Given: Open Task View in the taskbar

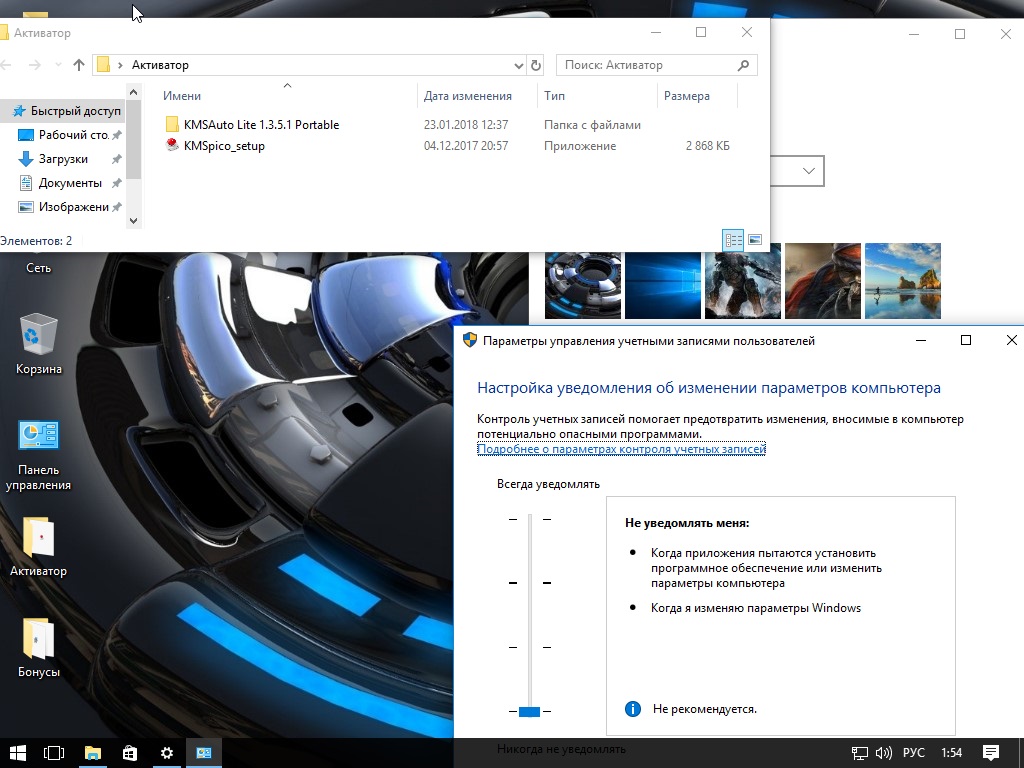Looking at the screenshot, I should coord(54,752).
